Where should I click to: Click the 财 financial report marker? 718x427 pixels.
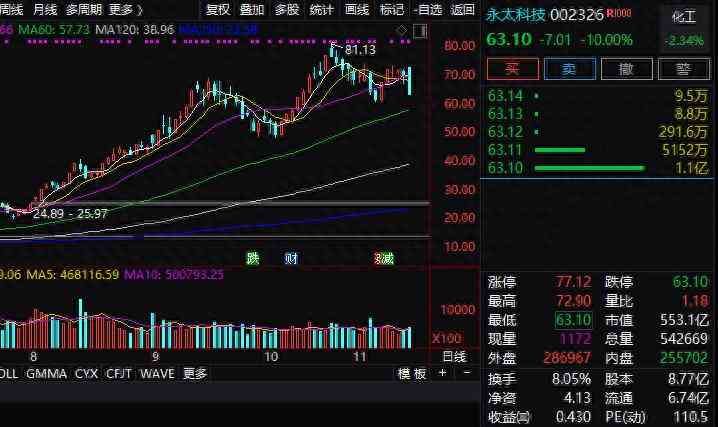point(290,259)
